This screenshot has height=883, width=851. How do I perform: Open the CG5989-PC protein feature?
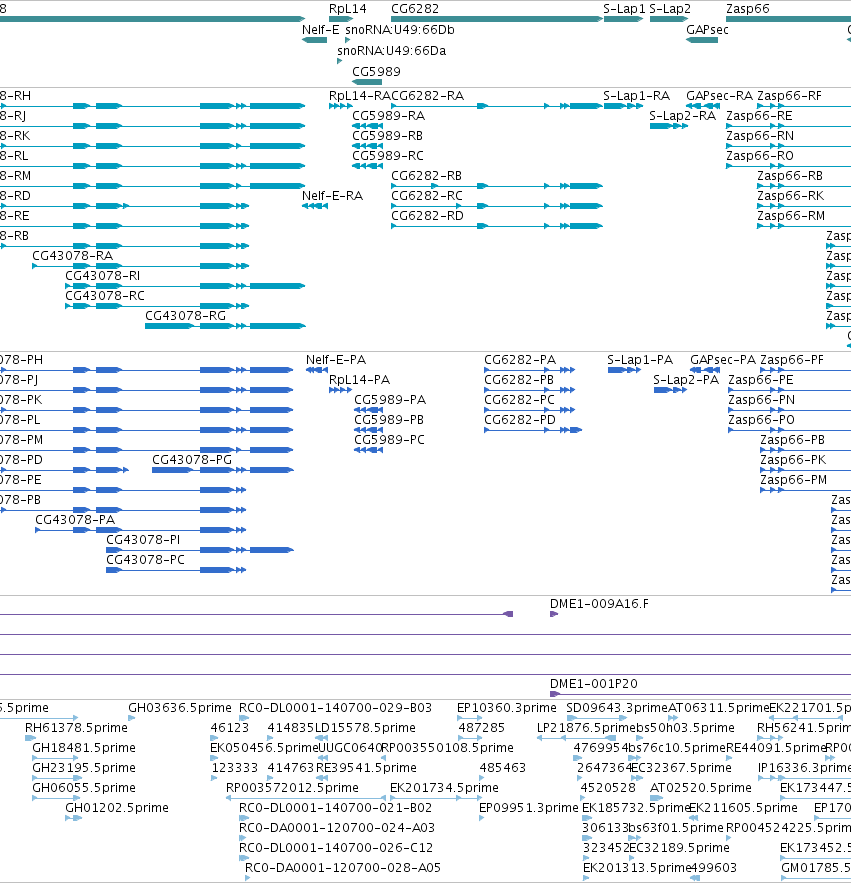pyautogui.click(x=369, y=450)
